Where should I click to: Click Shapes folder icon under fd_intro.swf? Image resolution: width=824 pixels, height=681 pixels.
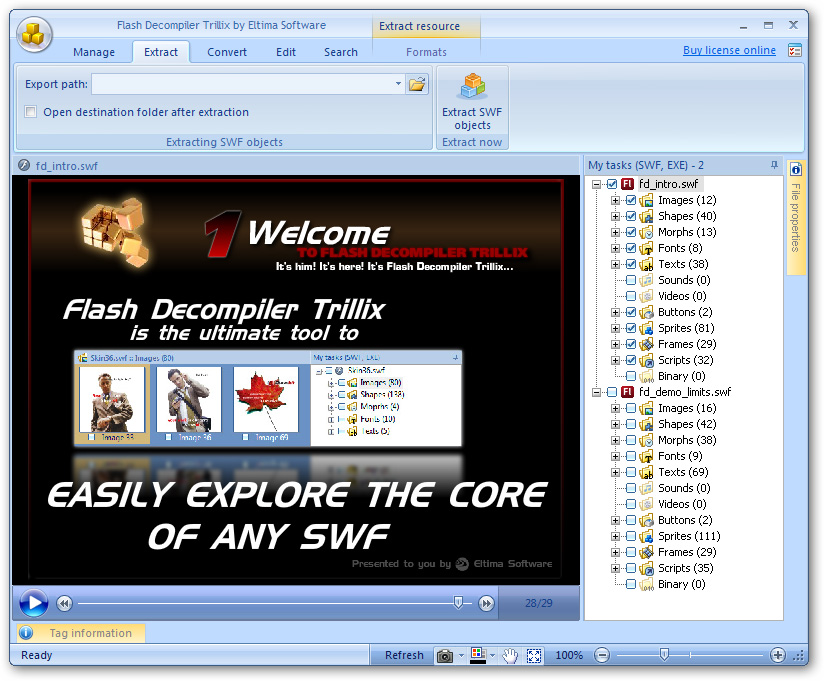coord(646,216)
